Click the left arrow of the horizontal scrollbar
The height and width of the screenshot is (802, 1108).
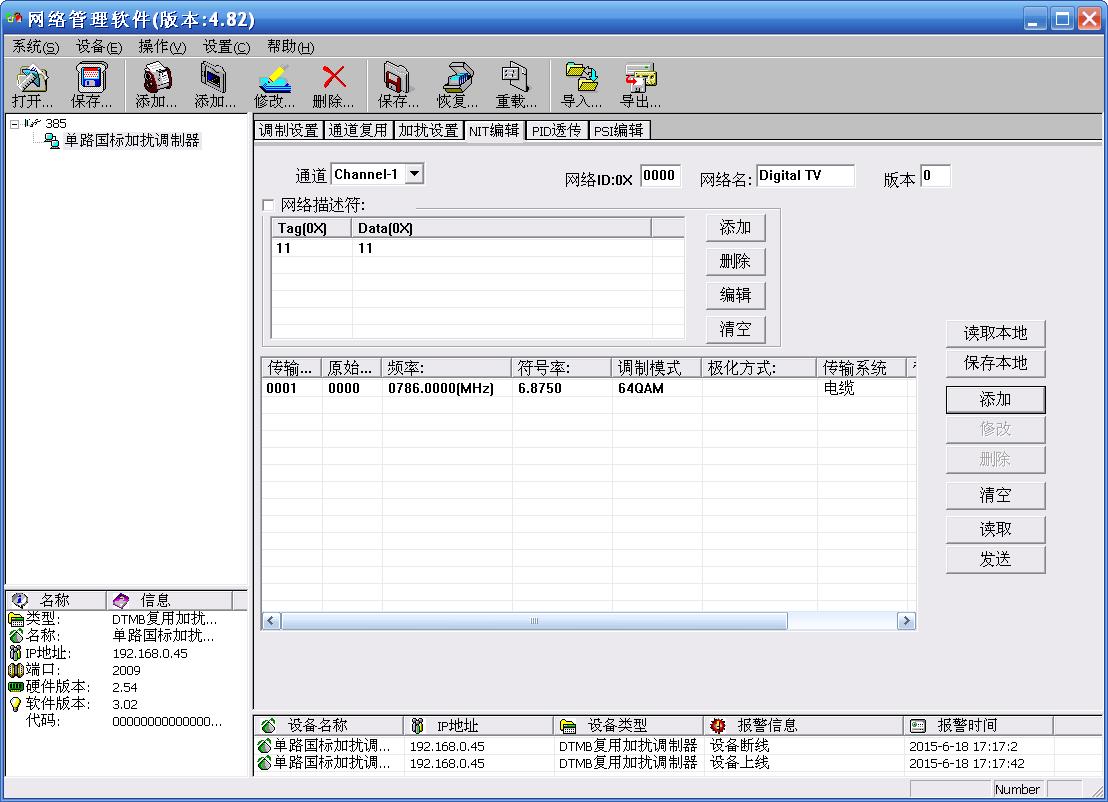coord(271,621)
